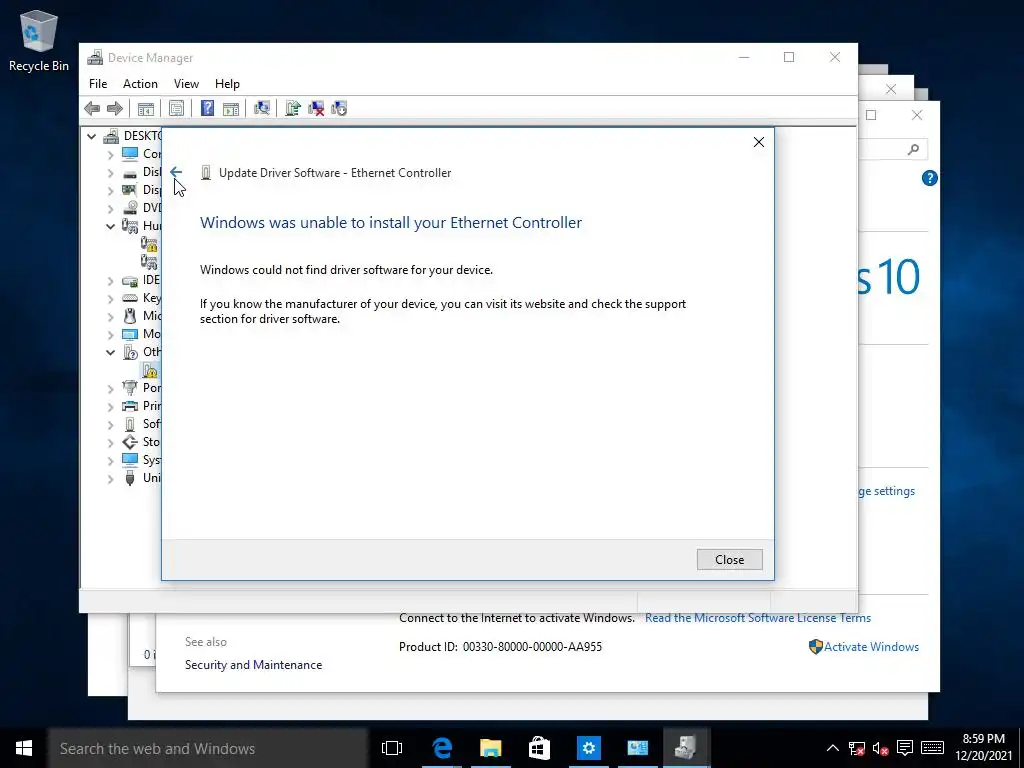Open the Help menu
Screen dimensions: 1024x768
click(227, 84)
